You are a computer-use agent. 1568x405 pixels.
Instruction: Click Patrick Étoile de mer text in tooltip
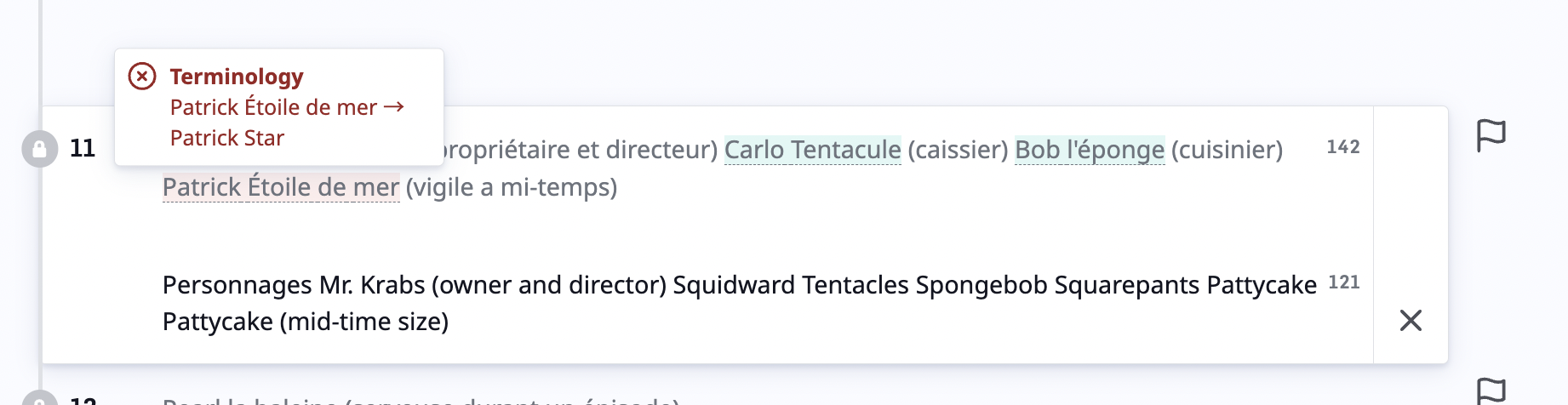click(x=273, y=107)
